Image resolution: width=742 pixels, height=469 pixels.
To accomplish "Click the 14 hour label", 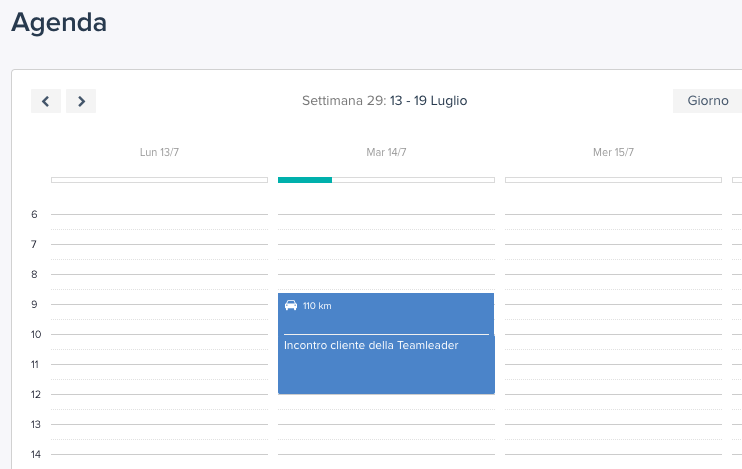I will point(36,454).
